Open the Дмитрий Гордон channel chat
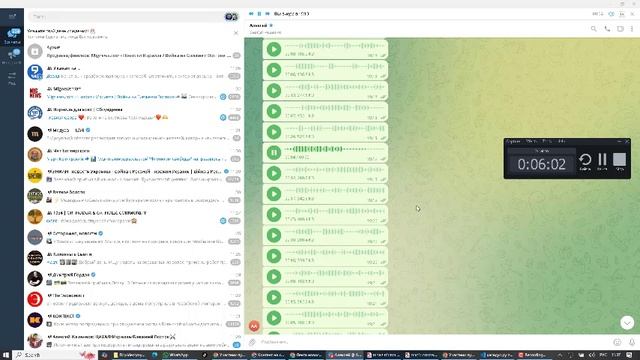The width and height of the screenshot is (640, 360). click(x=134, y=278)
